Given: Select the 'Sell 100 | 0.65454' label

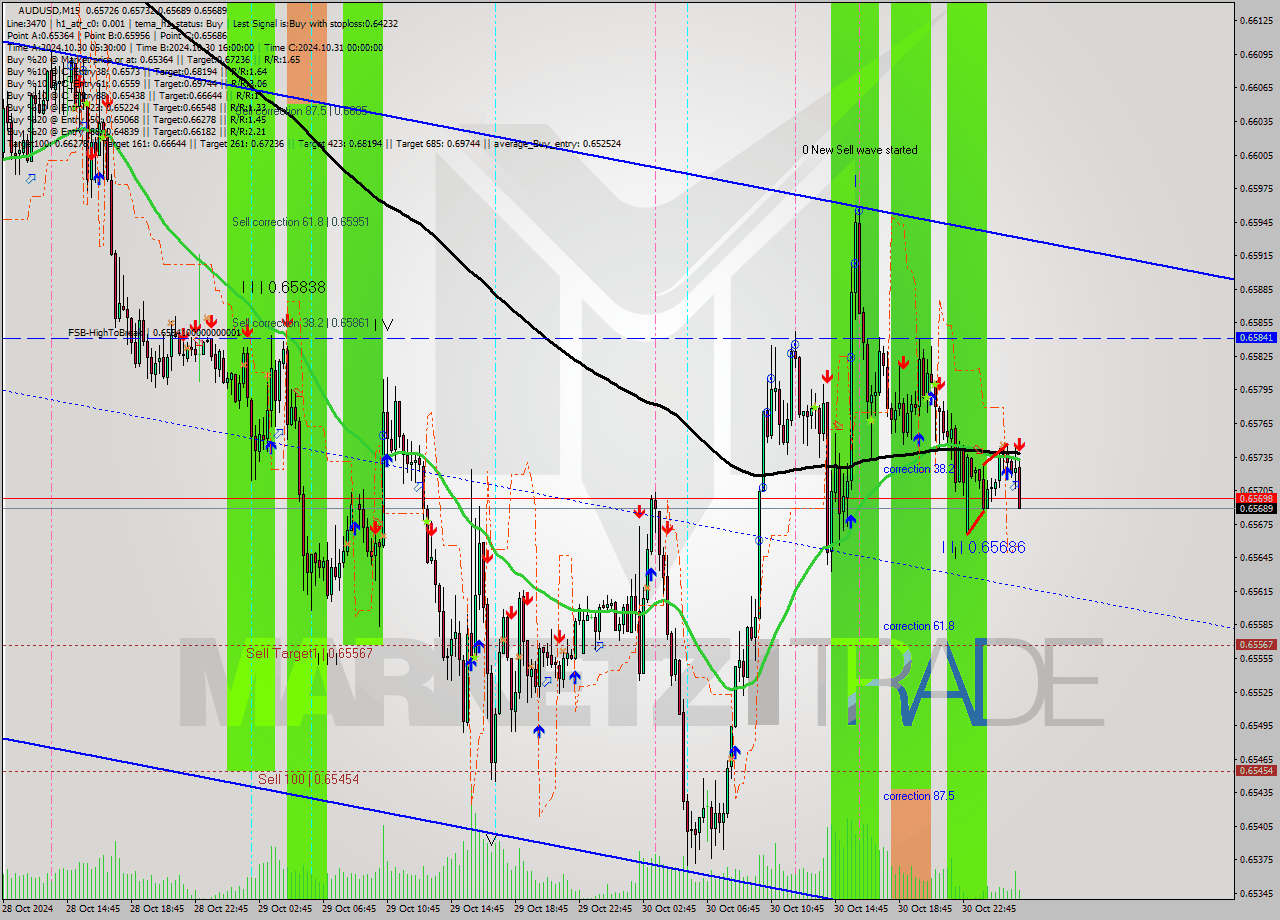Looking at the screenshot, I should pyautogui.click(x=308, y=778).
